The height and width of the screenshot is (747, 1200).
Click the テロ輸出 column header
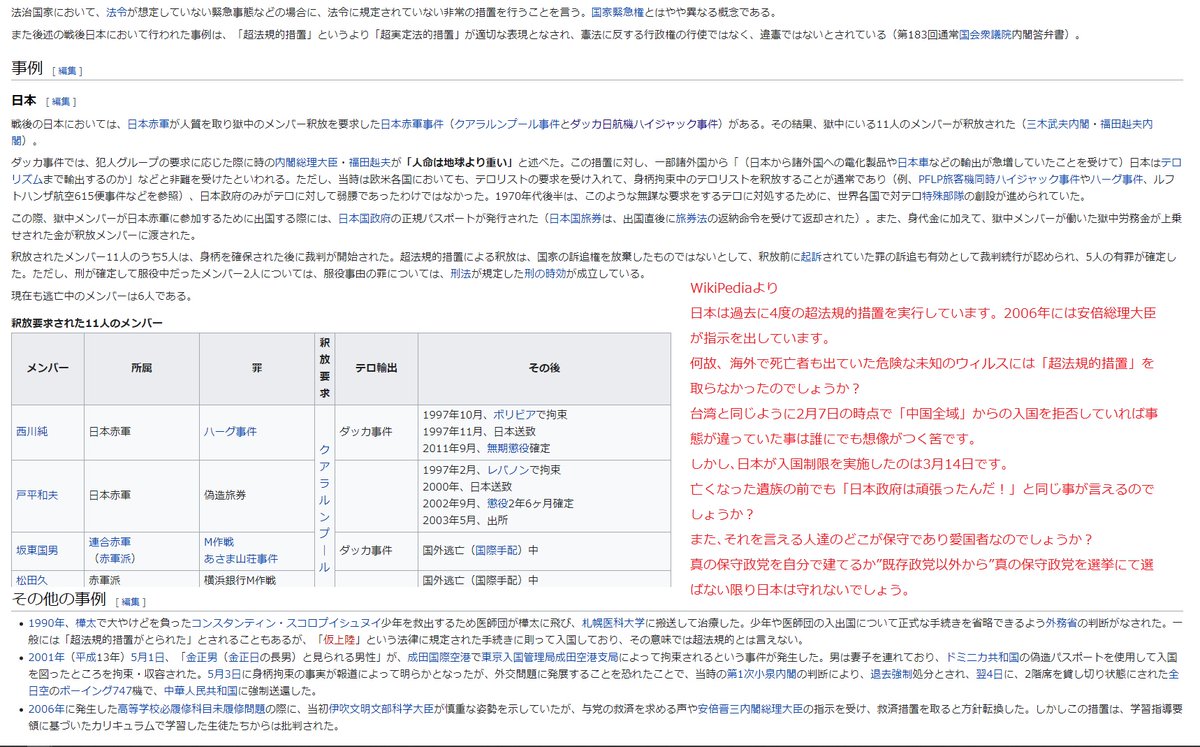point(376,368)
